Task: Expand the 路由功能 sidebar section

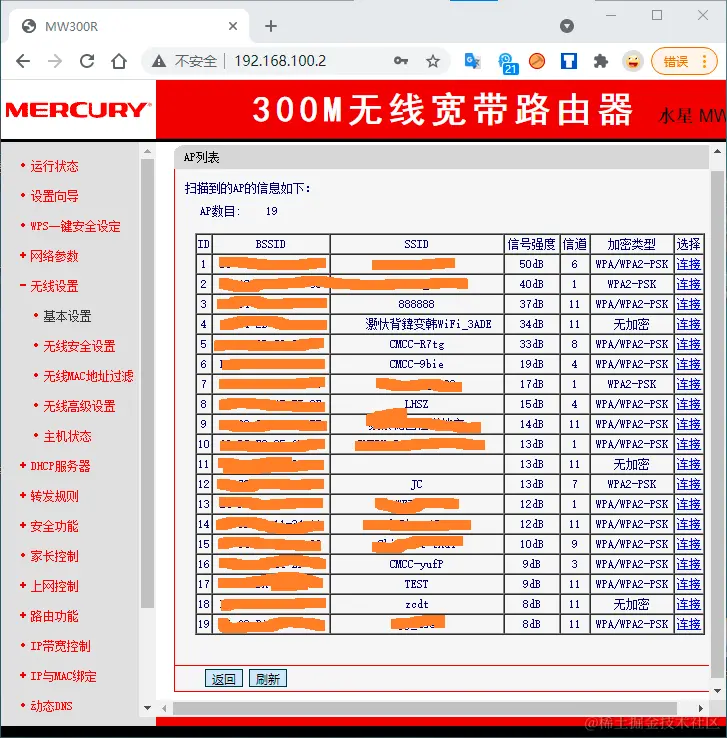Action: click(54, 617)
